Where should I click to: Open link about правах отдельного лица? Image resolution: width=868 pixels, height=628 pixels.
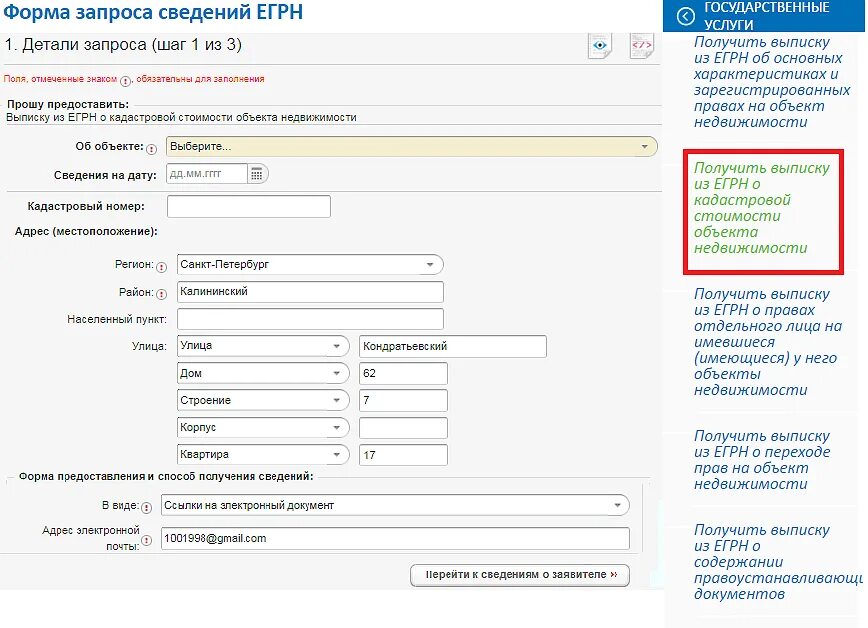768,342
